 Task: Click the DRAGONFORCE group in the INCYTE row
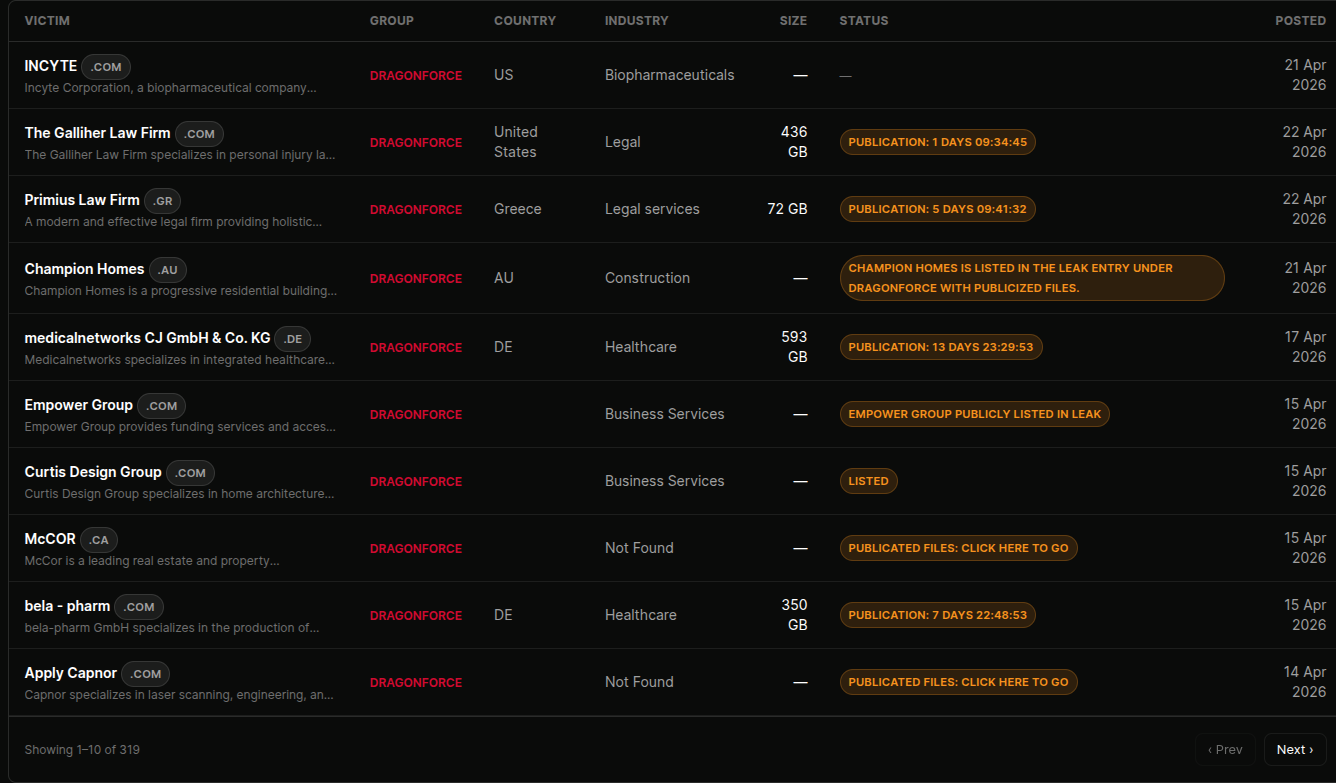tap(416, 76)
